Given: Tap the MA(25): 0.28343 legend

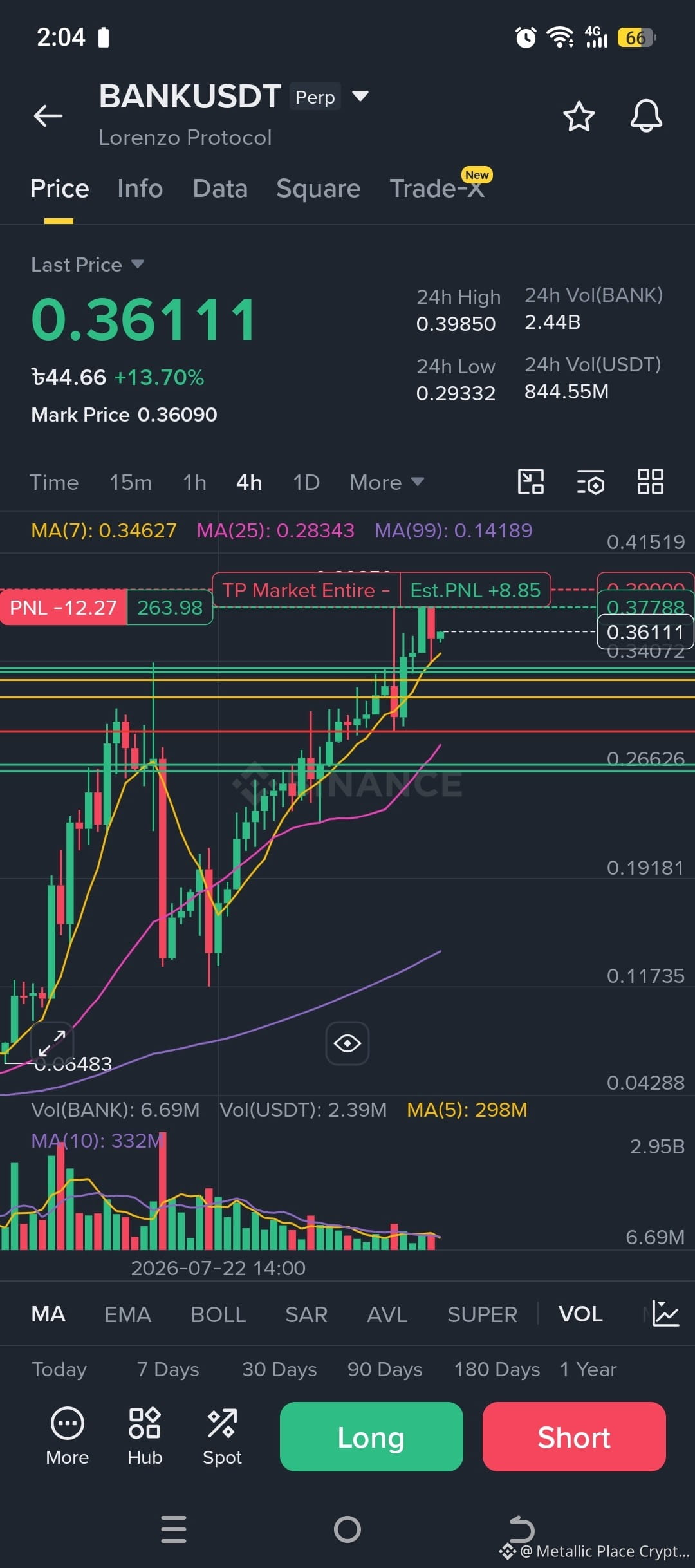Looking at the screenshot, I should 275,530.
